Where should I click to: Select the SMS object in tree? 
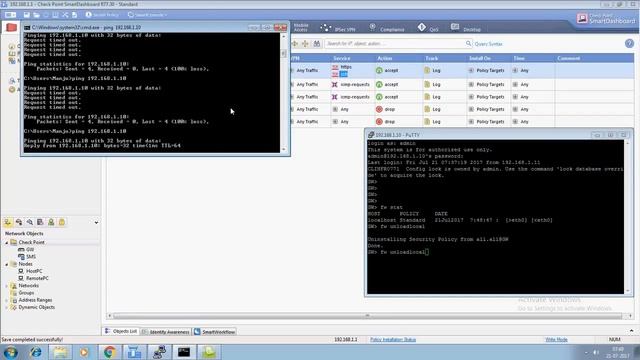click(x=27, y=257)
